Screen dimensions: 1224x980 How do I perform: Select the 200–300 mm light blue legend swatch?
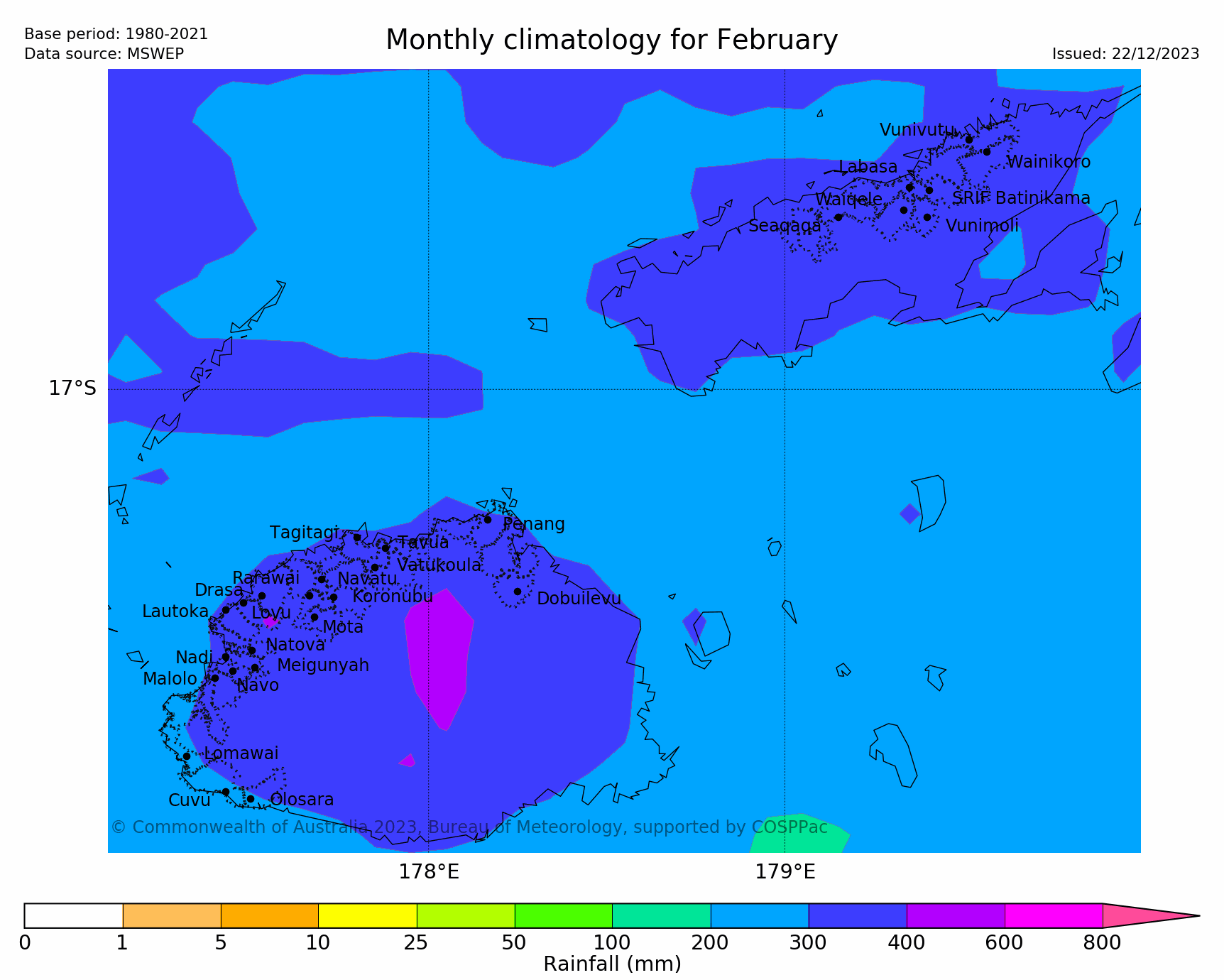point(759,916)
